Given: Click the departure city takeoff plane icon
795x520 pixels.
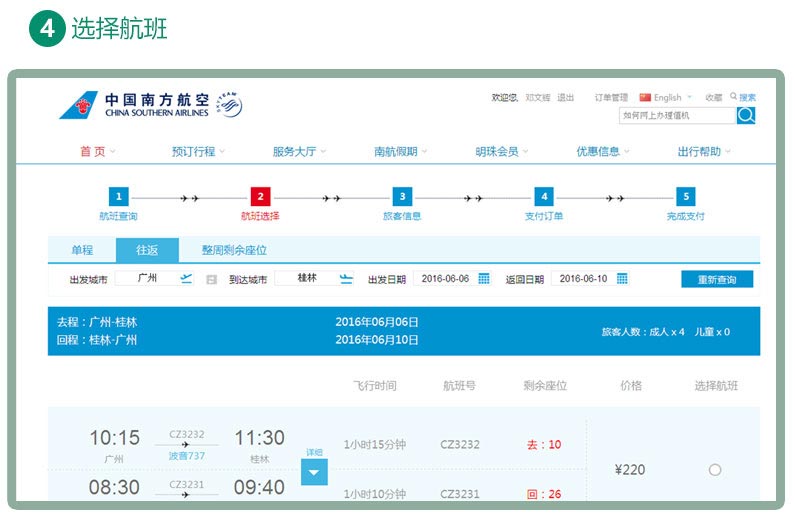Looking at the screenshot, I should [186, 278].
